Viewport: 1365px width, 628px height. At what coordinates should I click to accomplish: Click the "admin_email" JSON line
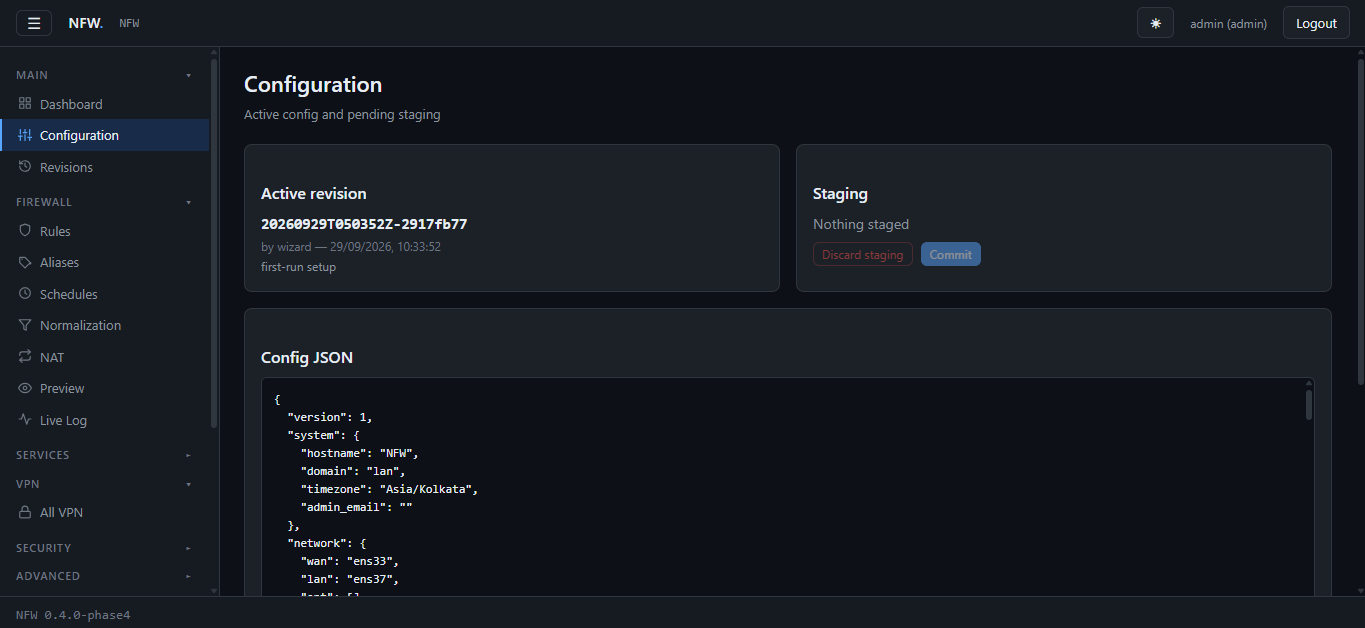357,507
